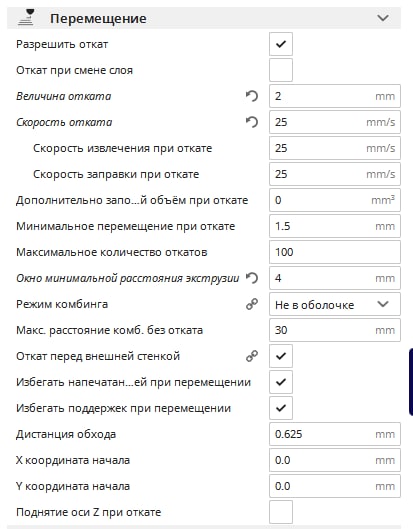This screenshot has height=529, width=413.
Task: Reset Окно минимальной расстояния экструзии value
Action: click(x=252, y=278)
